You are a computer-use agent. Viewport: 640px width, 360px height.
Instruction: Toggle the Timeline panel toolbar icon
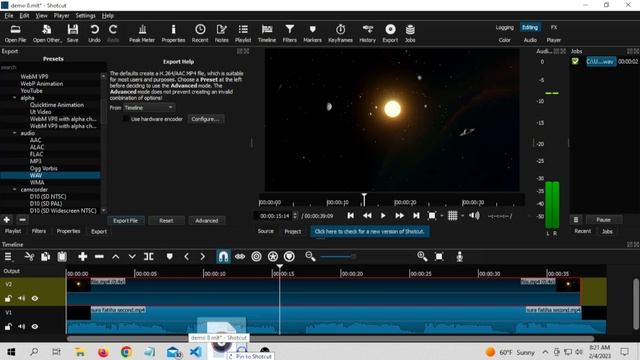tap(267, 33)
